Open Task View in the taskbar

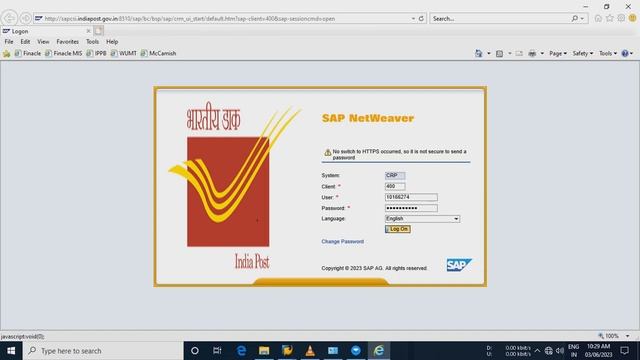click(217, 351)
